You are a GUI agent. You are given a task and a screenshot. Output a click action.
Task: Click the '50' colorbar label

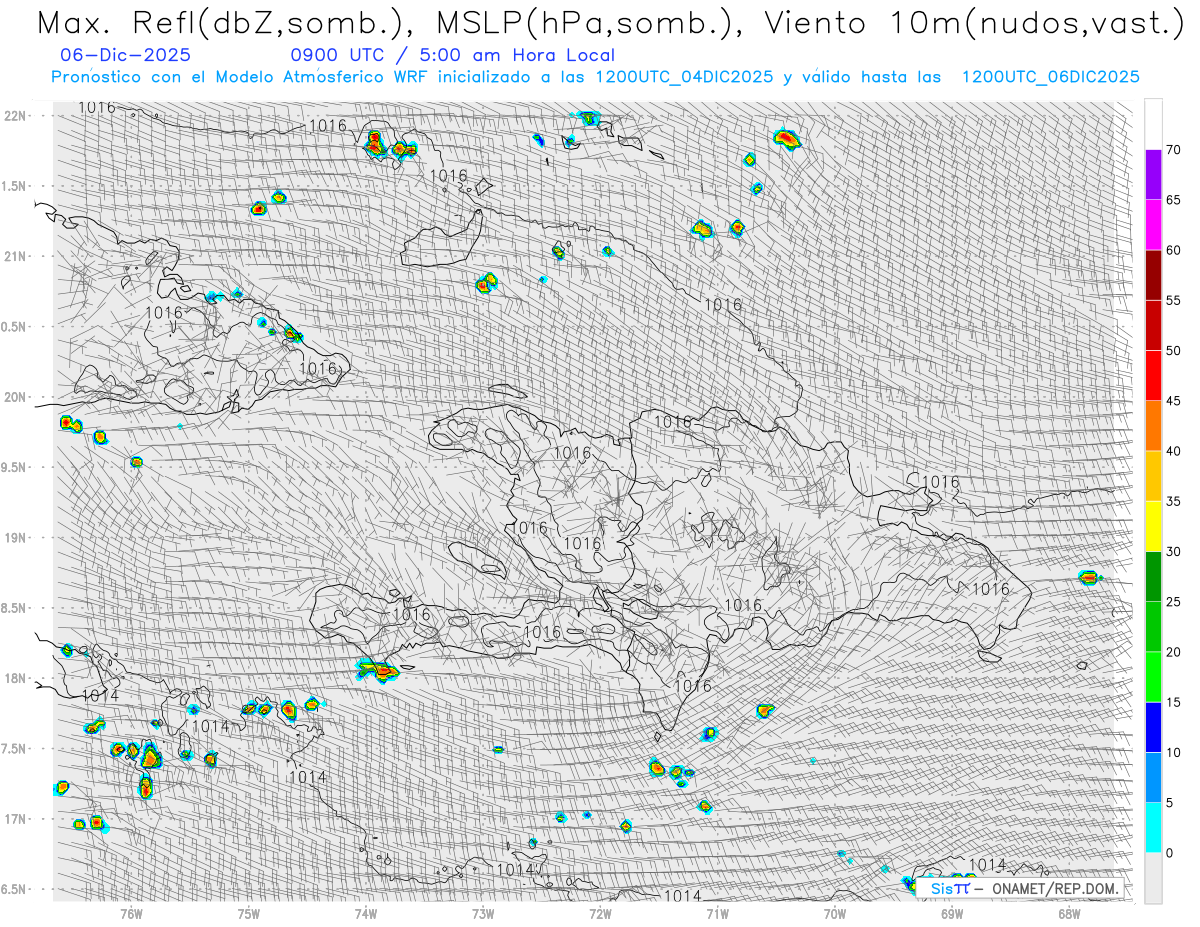tap(1173, 351)
